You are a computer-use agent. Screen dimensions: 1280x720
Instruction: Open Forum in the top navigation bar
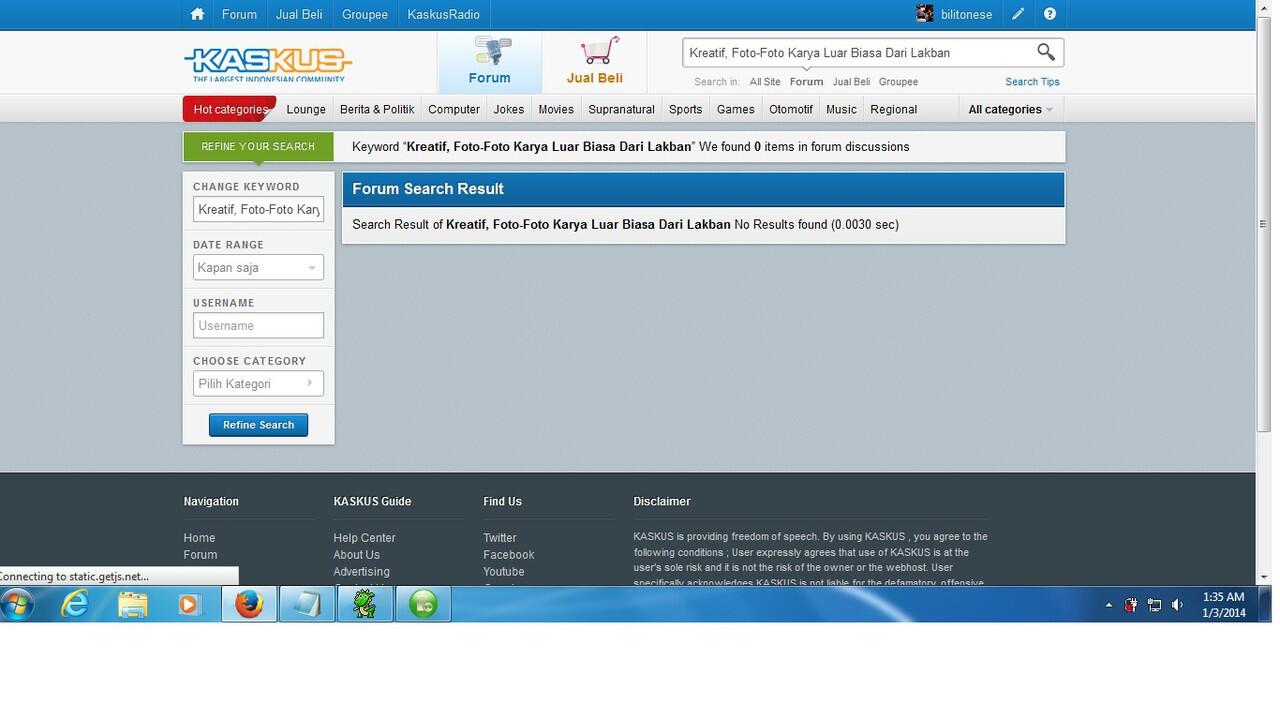[x=239, y=14]
